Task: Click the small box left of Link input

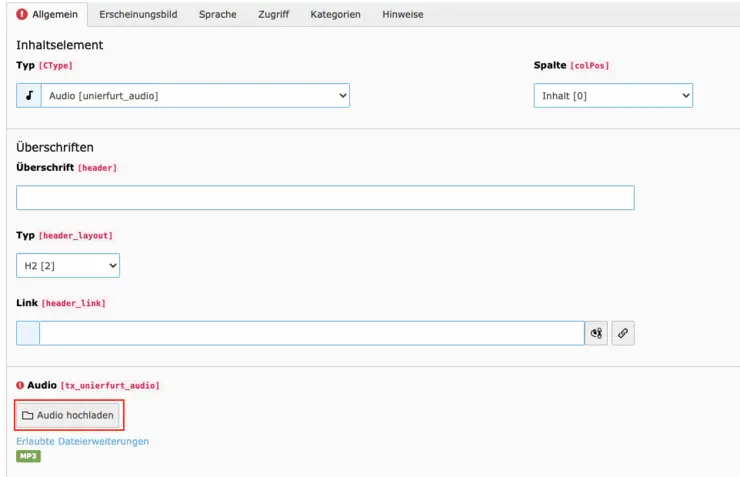Action: coord(28,333)
